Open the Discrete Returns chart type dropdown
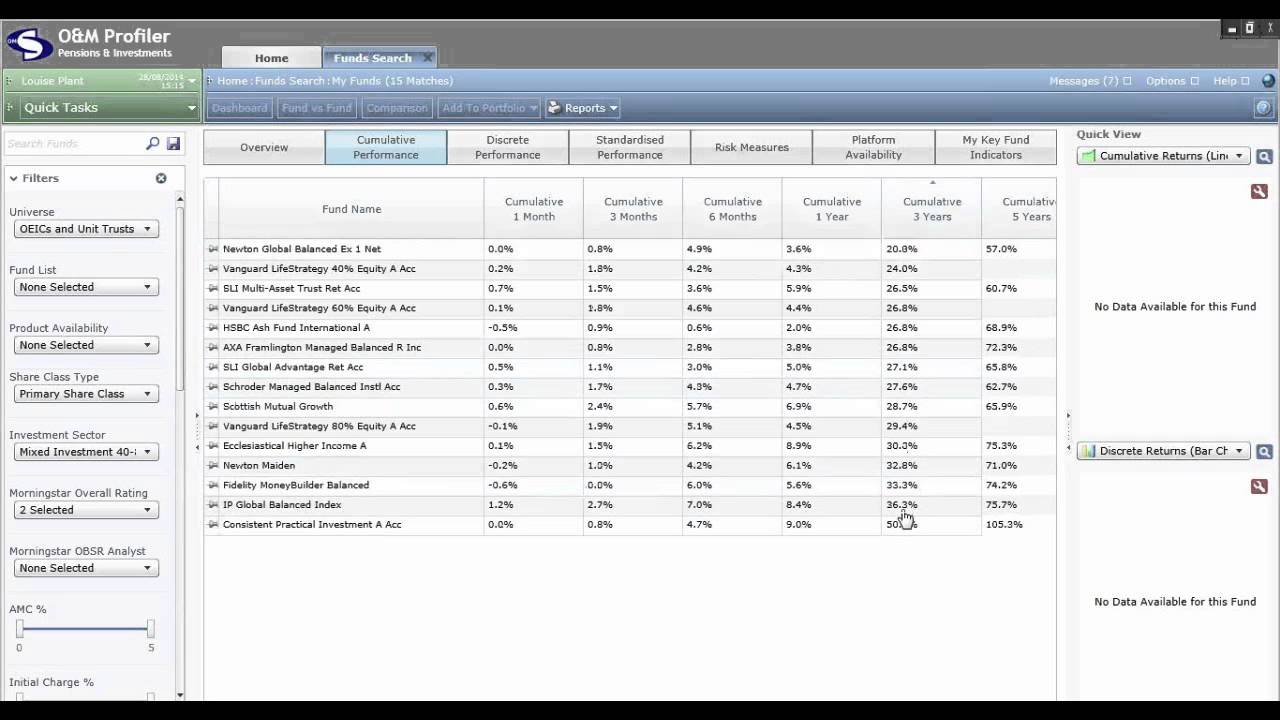Image resolution: width=1280 pixels, height=720 pixels. coord(1163,451)
